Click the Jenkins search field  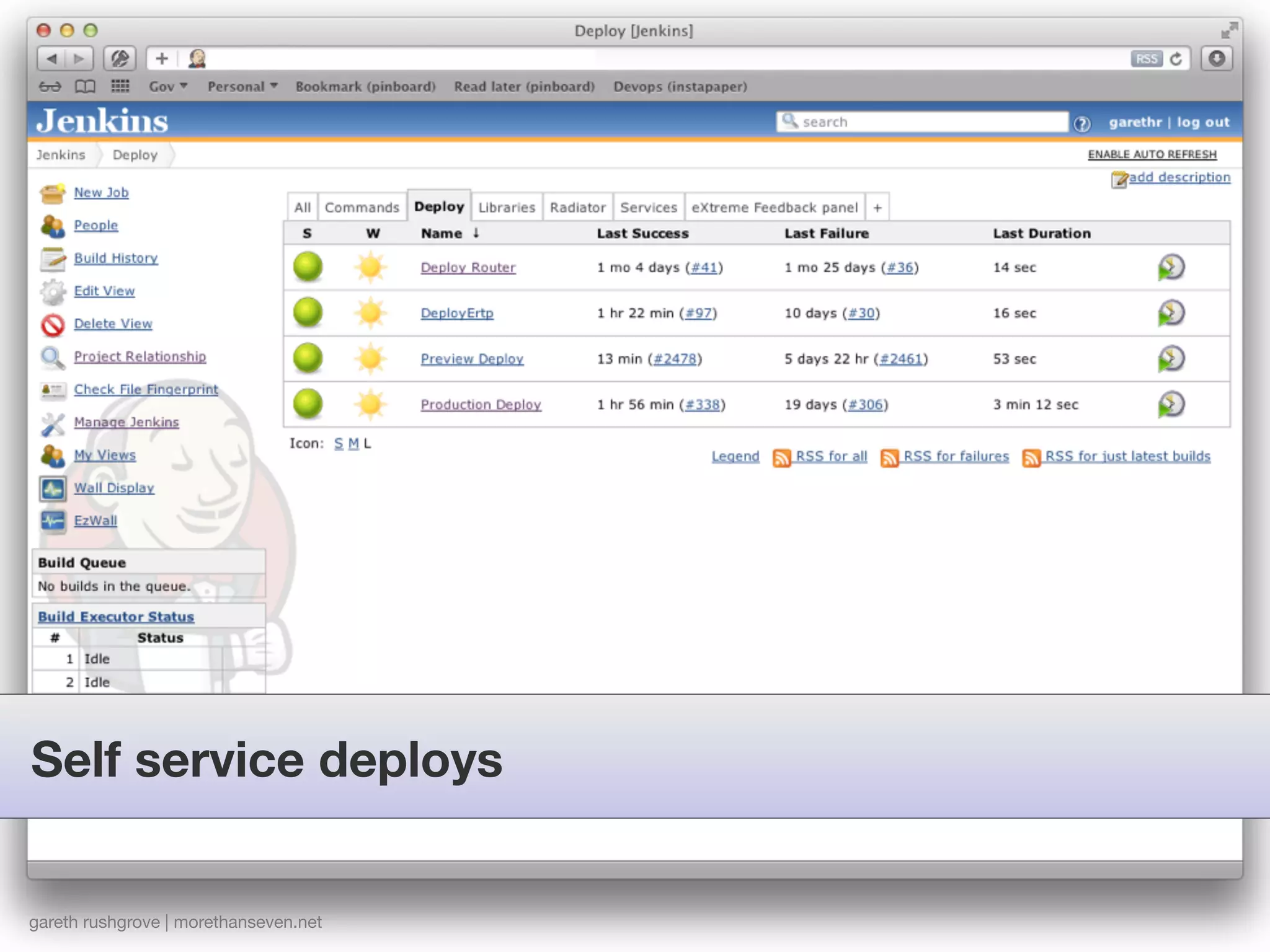[x=922, y=122]
